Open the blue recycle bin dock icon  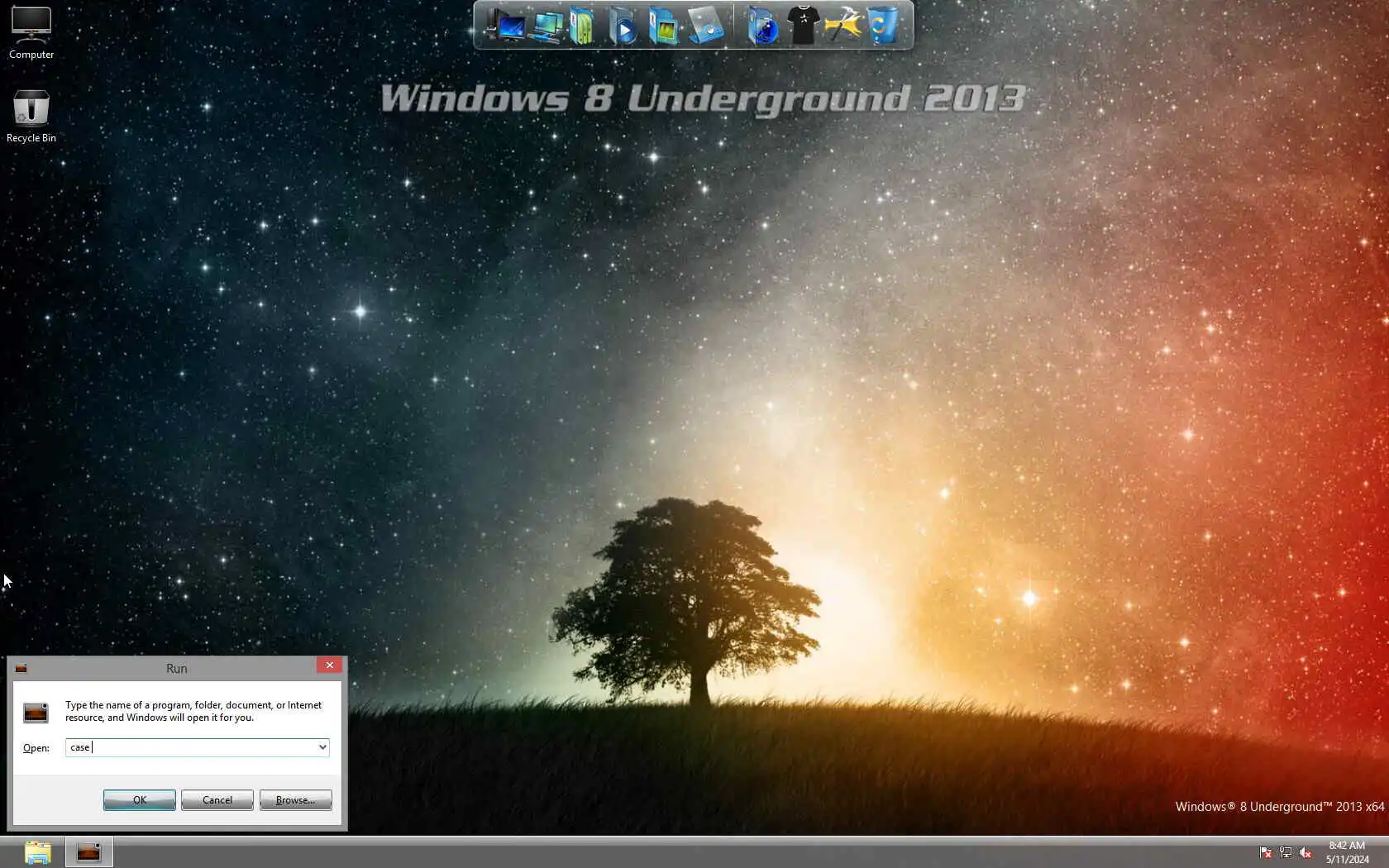[882, 26]
